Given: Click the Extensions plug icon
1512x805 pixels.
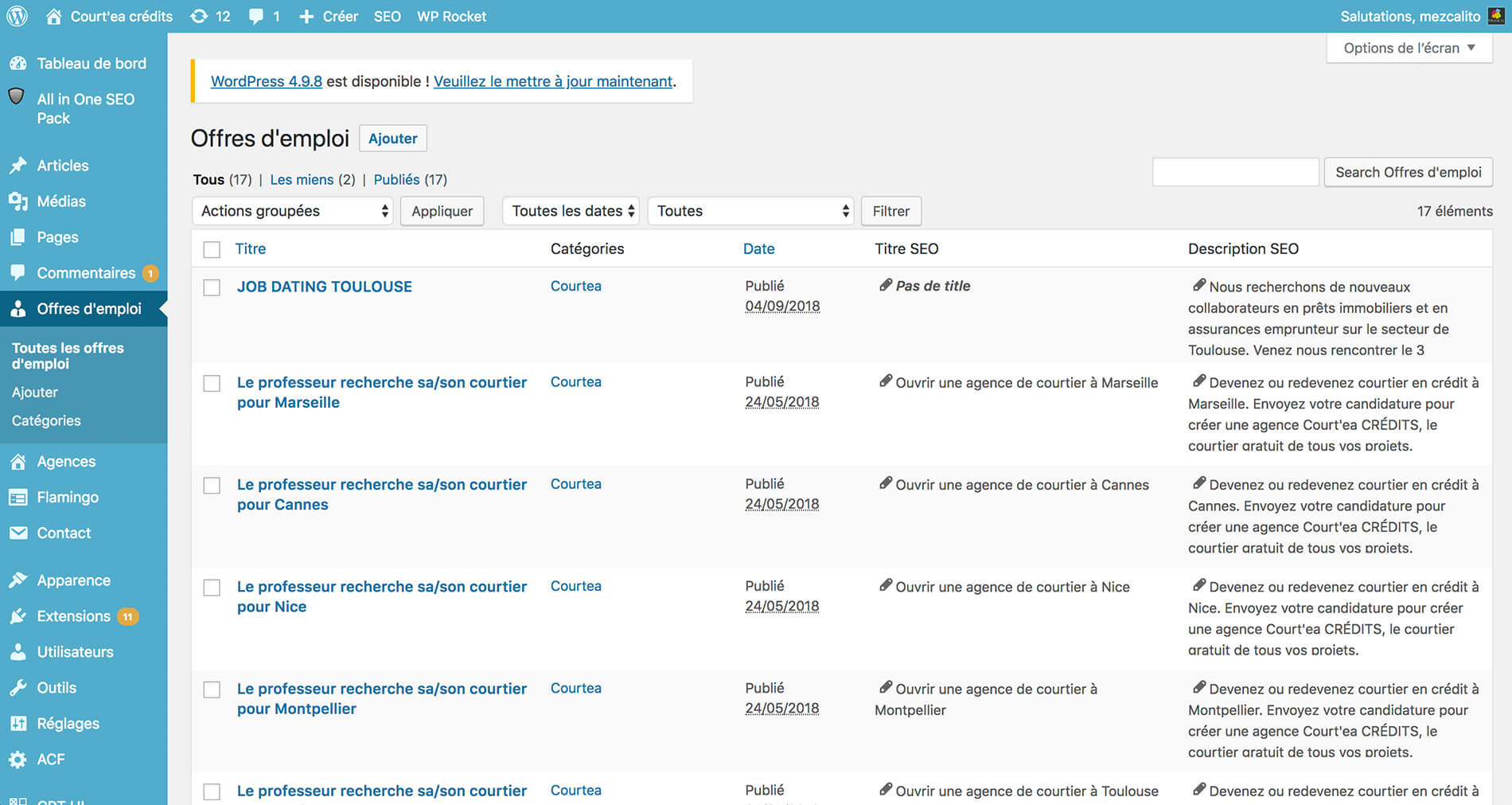Looking at the screenshot, I should pos(18,615).
